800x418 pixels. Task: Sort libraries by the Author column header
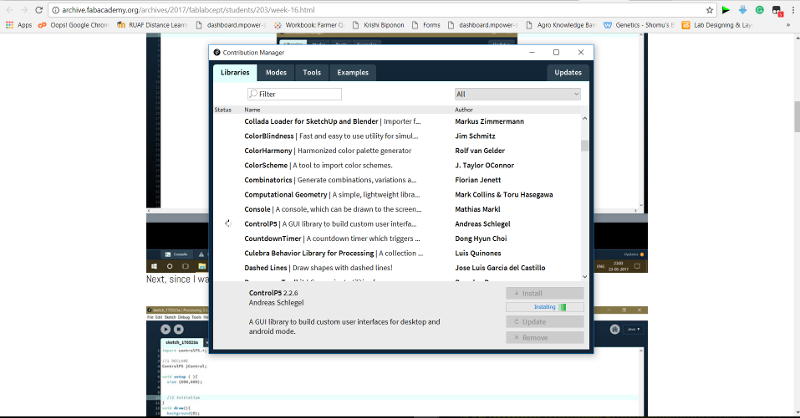tap(464, 110)
